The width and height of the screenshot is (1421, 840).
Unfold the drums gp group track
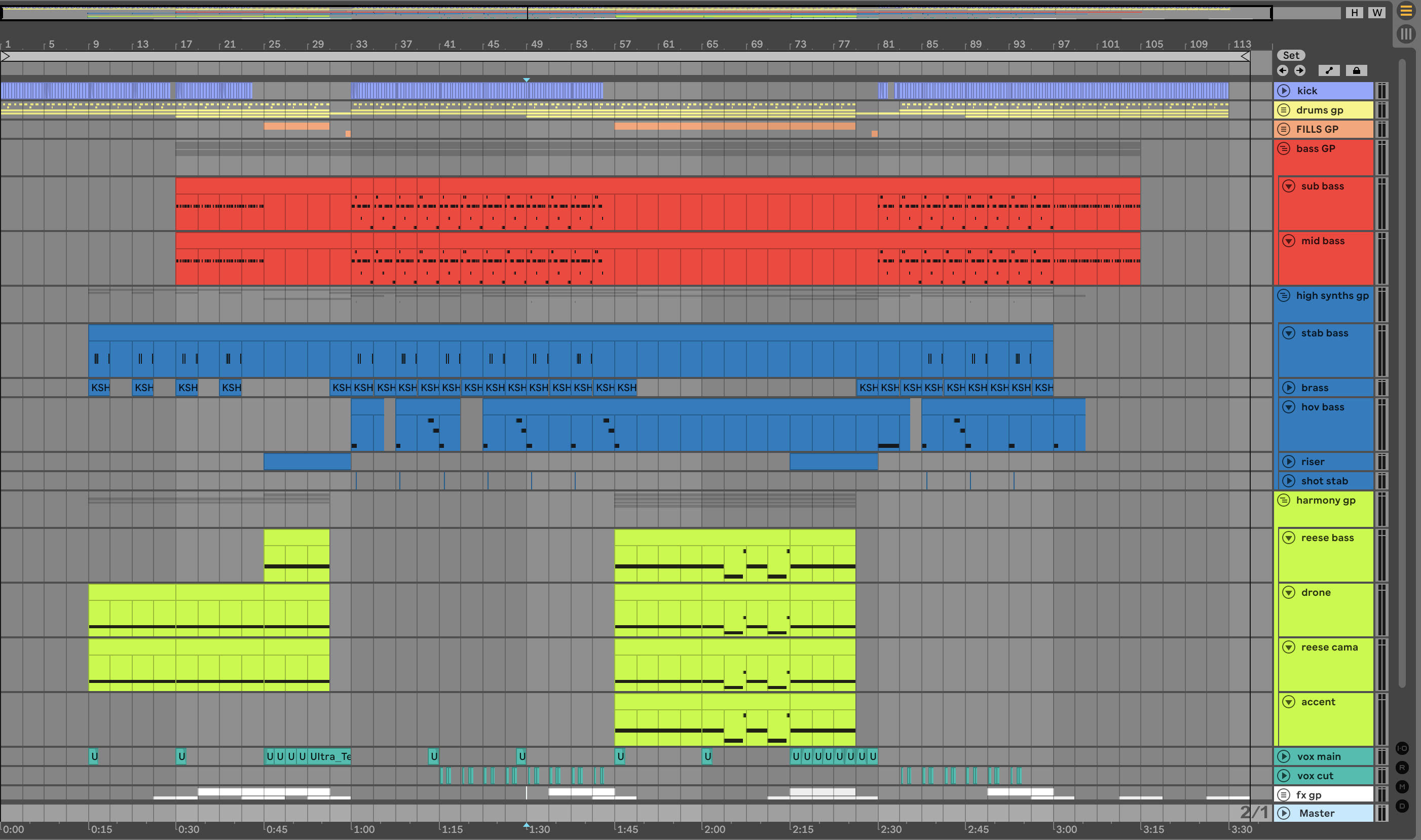[1284, 110]
